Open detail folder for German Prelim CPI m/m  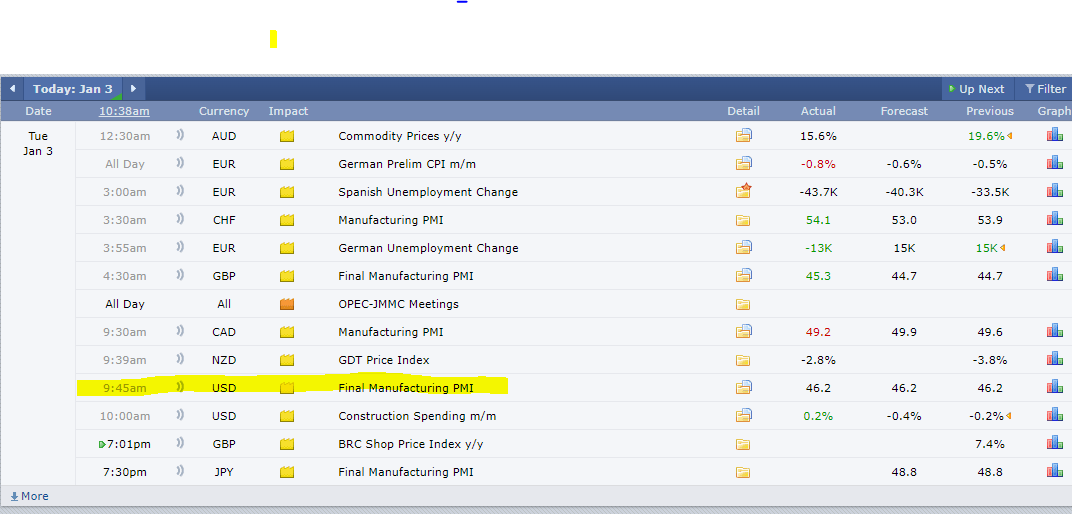pyautogui.click(x=743, y=163)
